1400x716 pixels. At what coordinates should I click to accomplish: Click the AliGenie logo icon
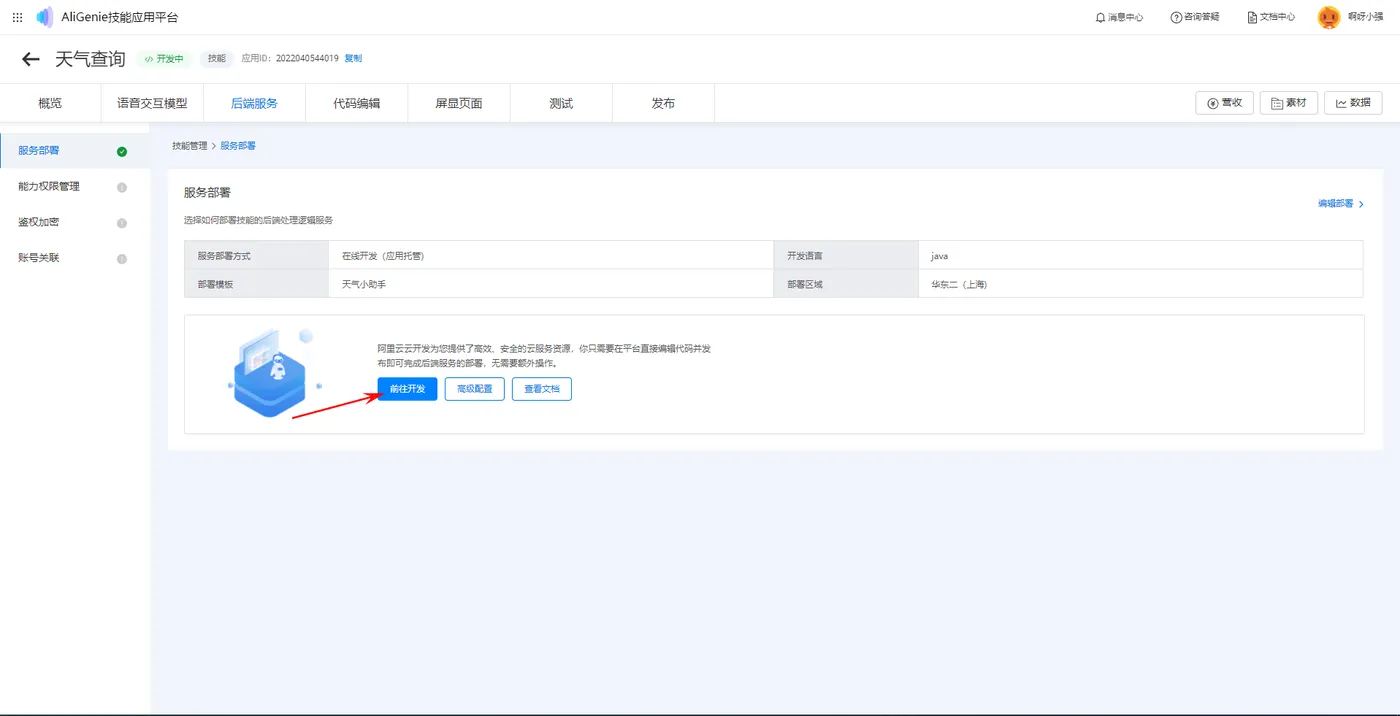45,18
